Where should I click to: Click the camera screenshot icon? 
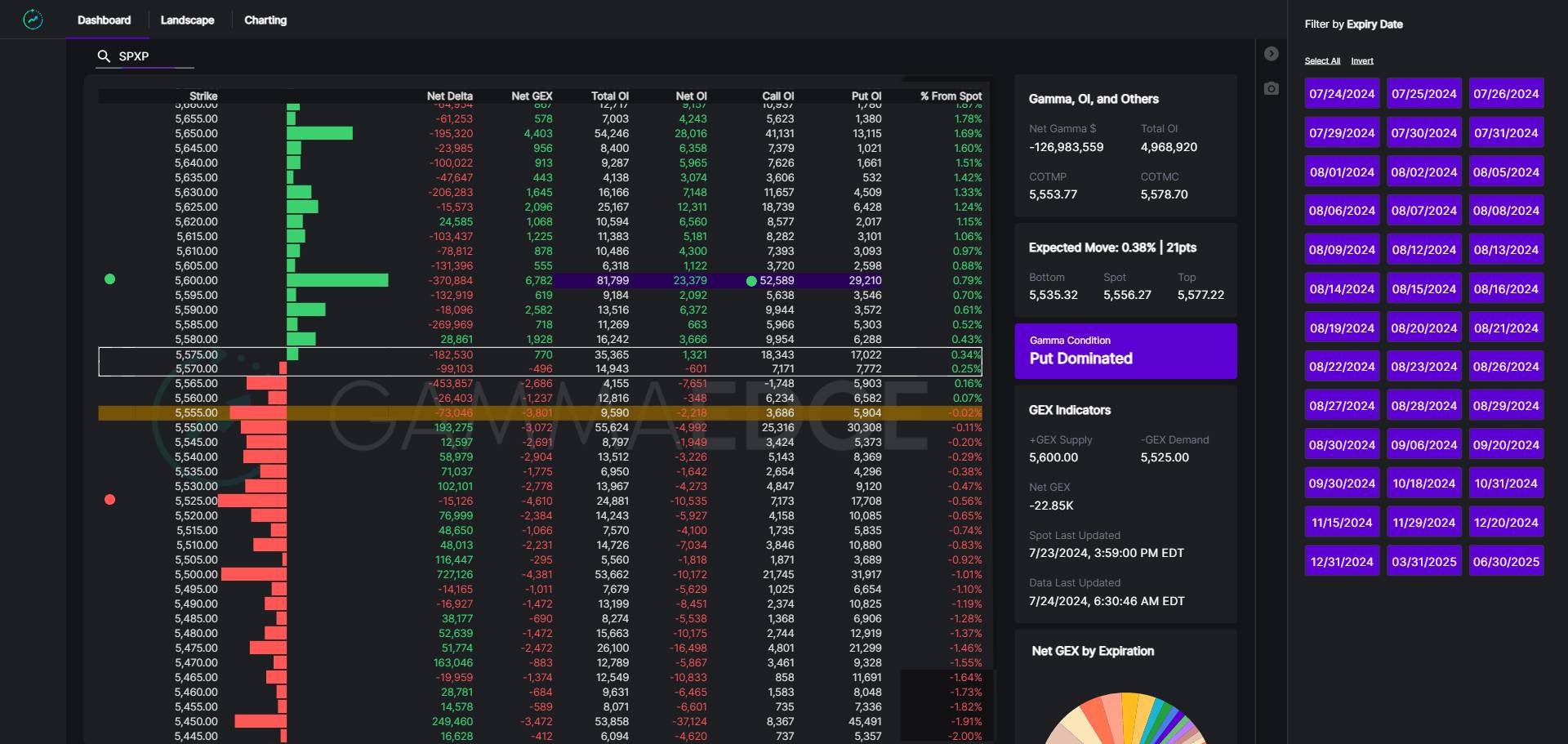[x=1271, y=88]
